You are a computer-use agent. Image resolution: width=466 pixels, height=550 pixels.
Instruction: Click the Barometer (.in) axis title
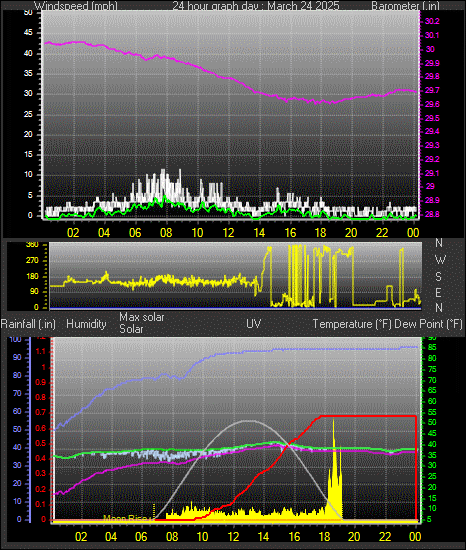tap(405, 6)
